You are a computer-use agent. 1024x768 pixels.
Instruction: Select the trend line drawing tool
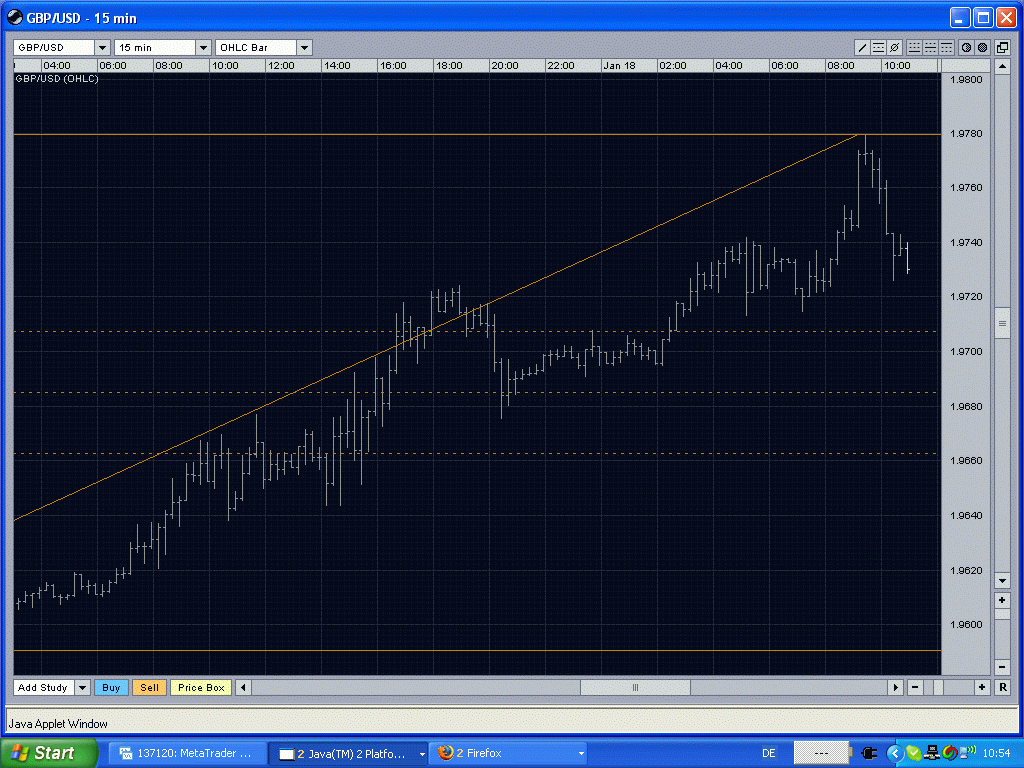862,48
